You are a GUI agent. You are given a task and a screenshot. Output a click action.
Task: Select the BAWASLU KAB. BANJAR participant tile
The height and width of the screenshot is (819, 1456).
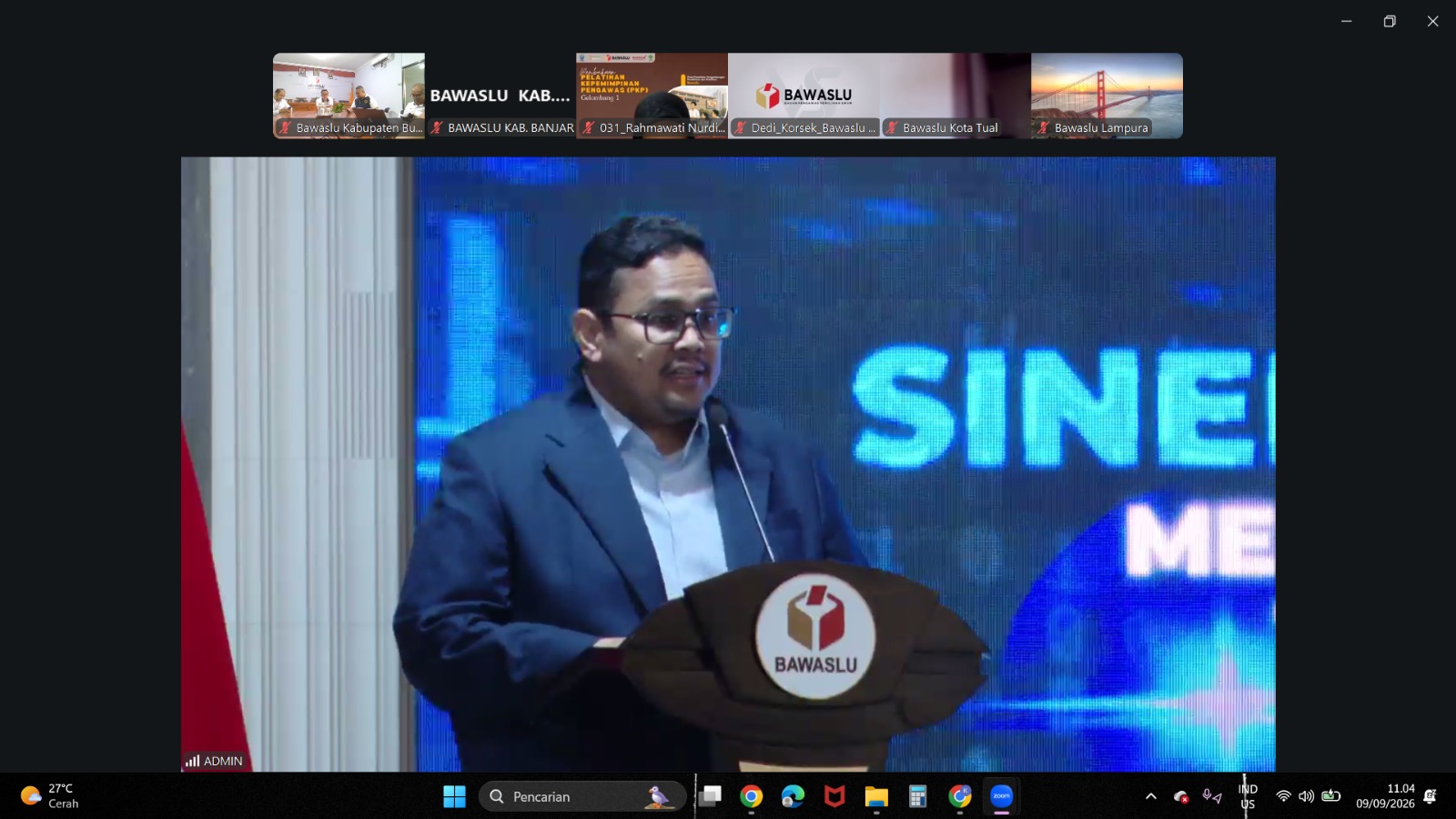click(500, 96)
